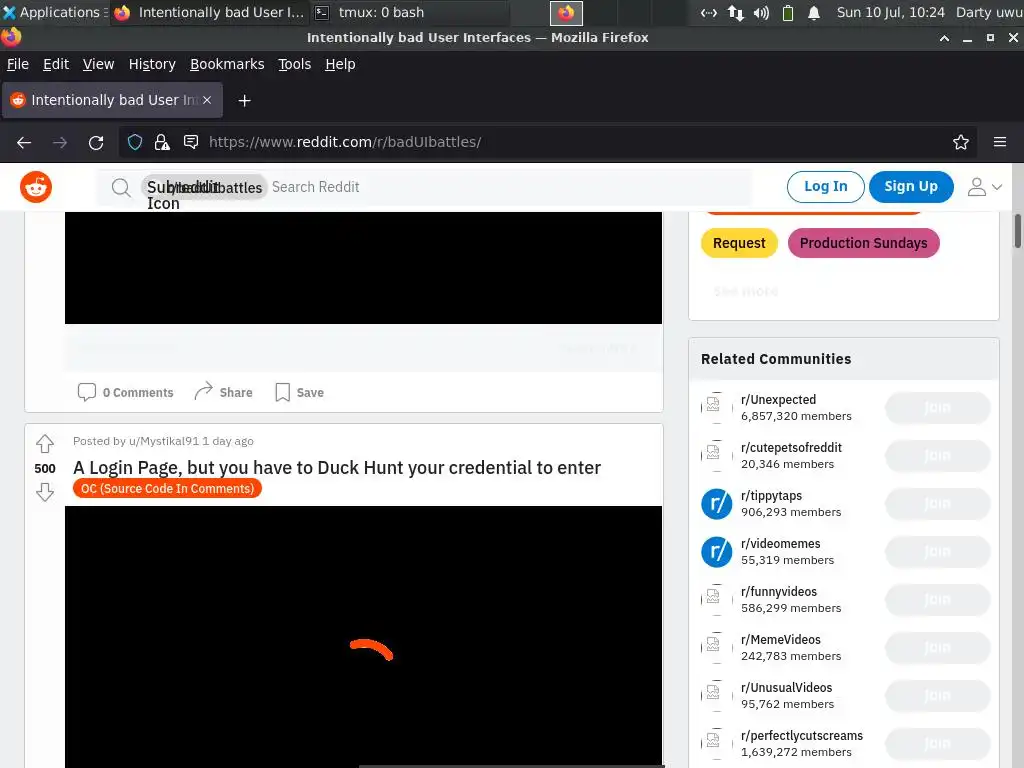Click the Log In button
Image resolution: width=1024 pixels, height=768 pixels.
click(825, 187)
